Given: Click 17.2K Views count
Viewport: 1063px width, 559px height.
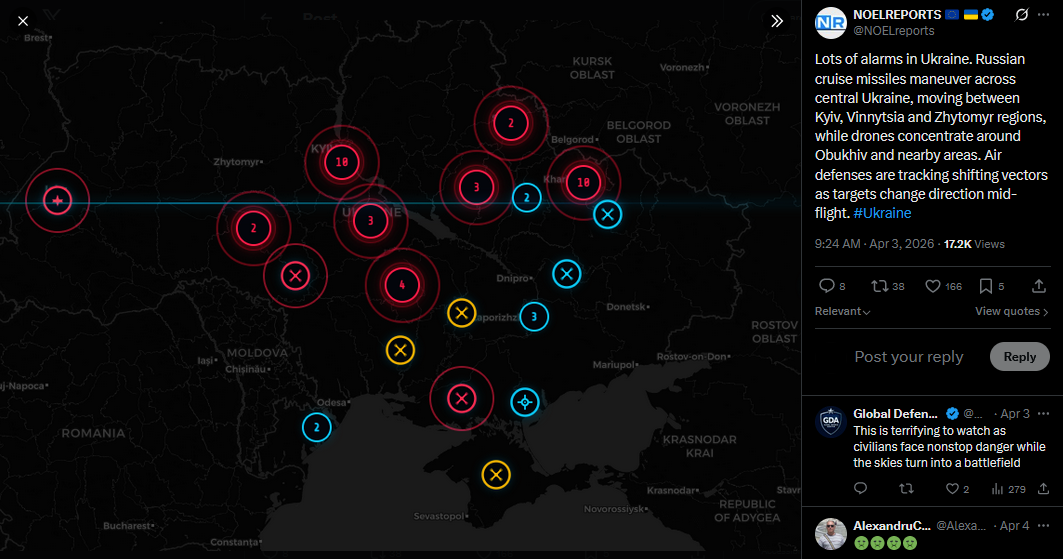Looking at the screenshot, I should coord(974,244).
